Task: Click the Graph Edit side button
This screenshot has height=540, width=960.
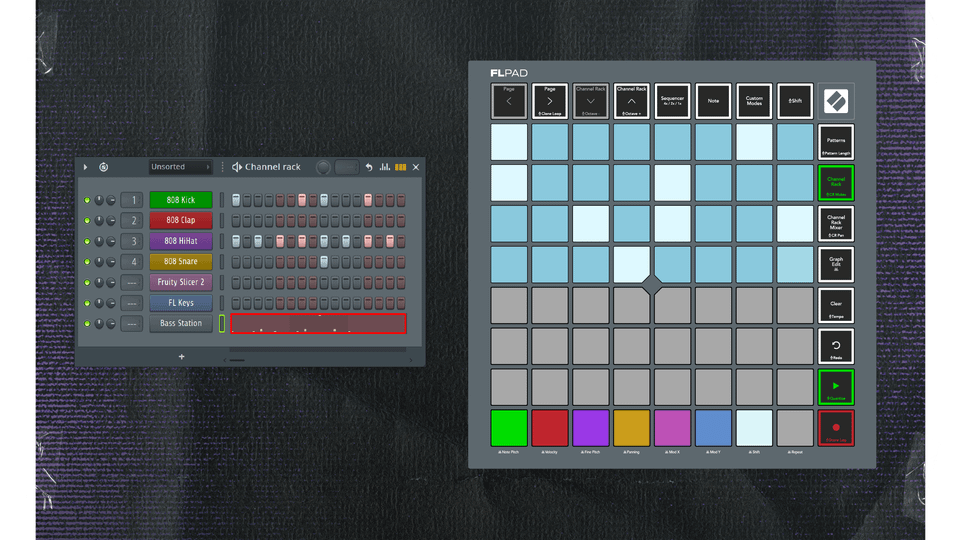Action: tap(836, 264)
